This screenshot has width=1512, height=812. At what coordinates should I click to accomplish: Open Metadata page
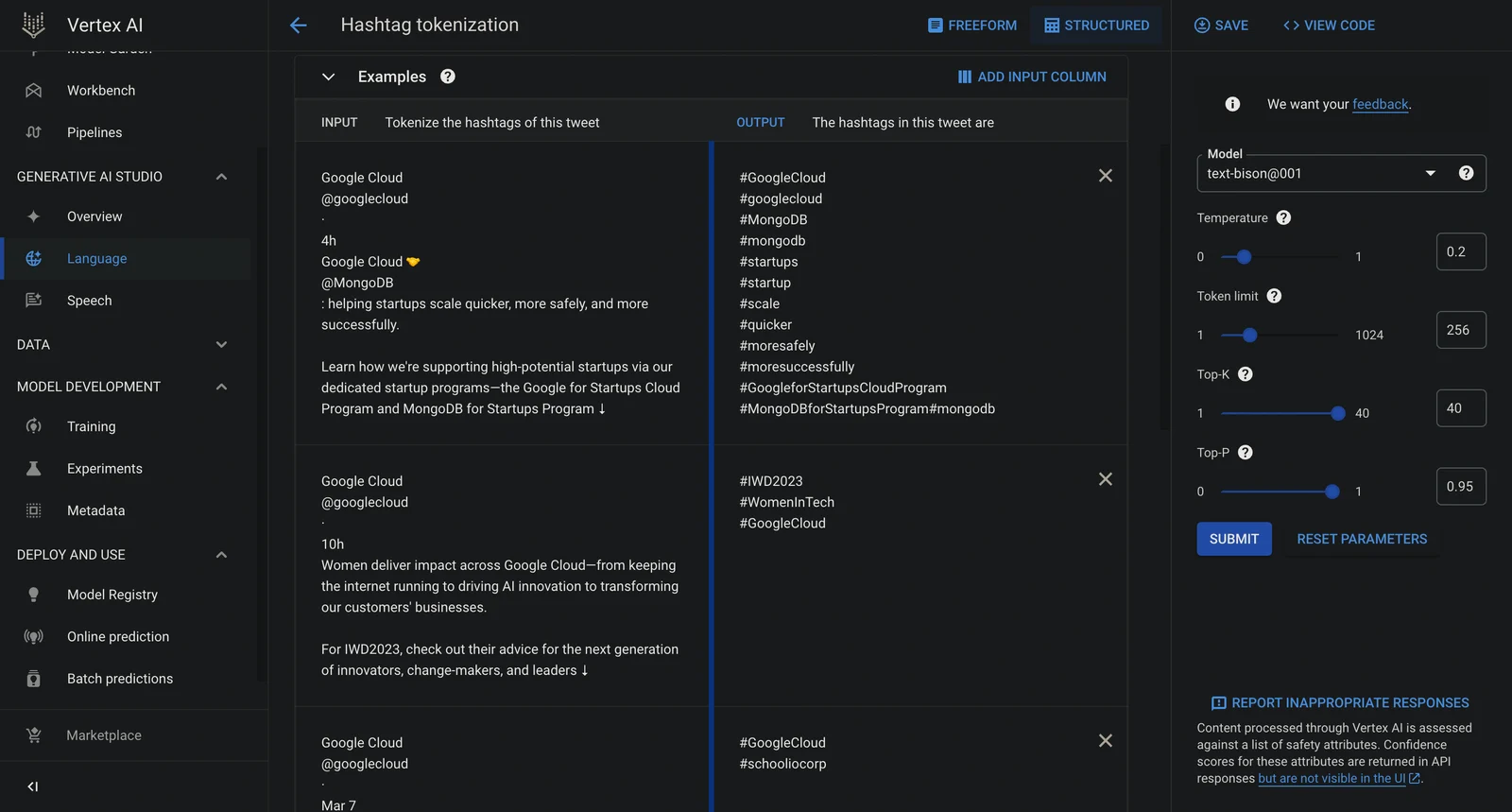pos(95,510)
